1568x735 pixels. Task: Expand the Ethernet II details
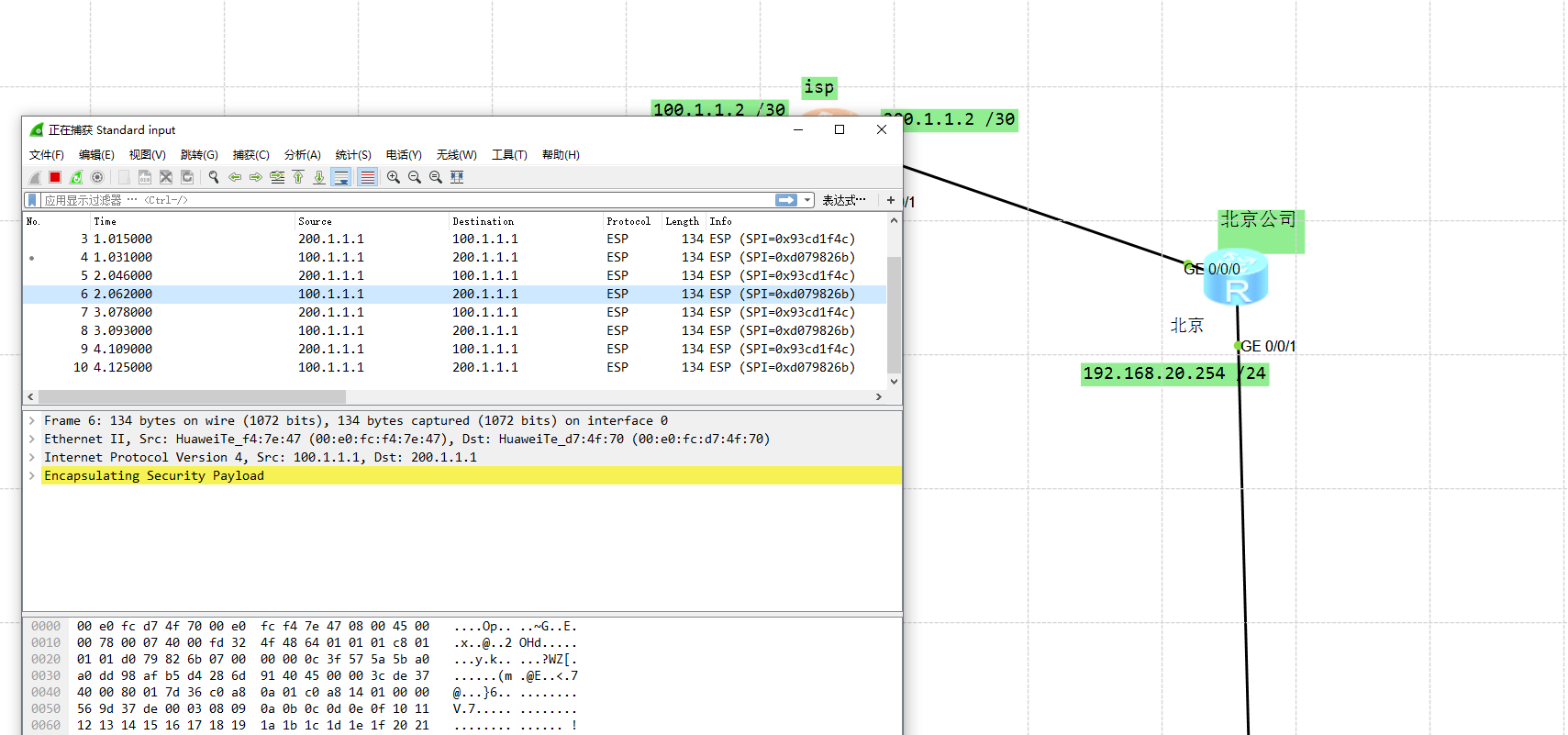tap(32, 439)
